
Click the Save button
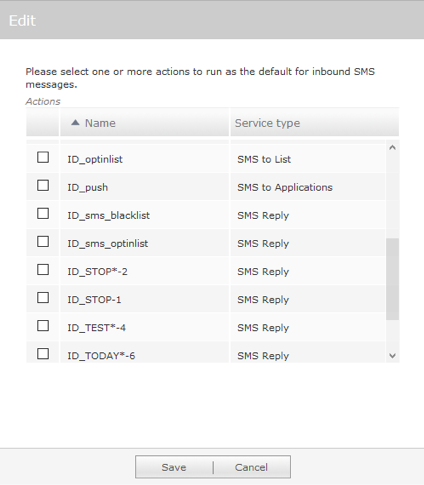(174, 467)
